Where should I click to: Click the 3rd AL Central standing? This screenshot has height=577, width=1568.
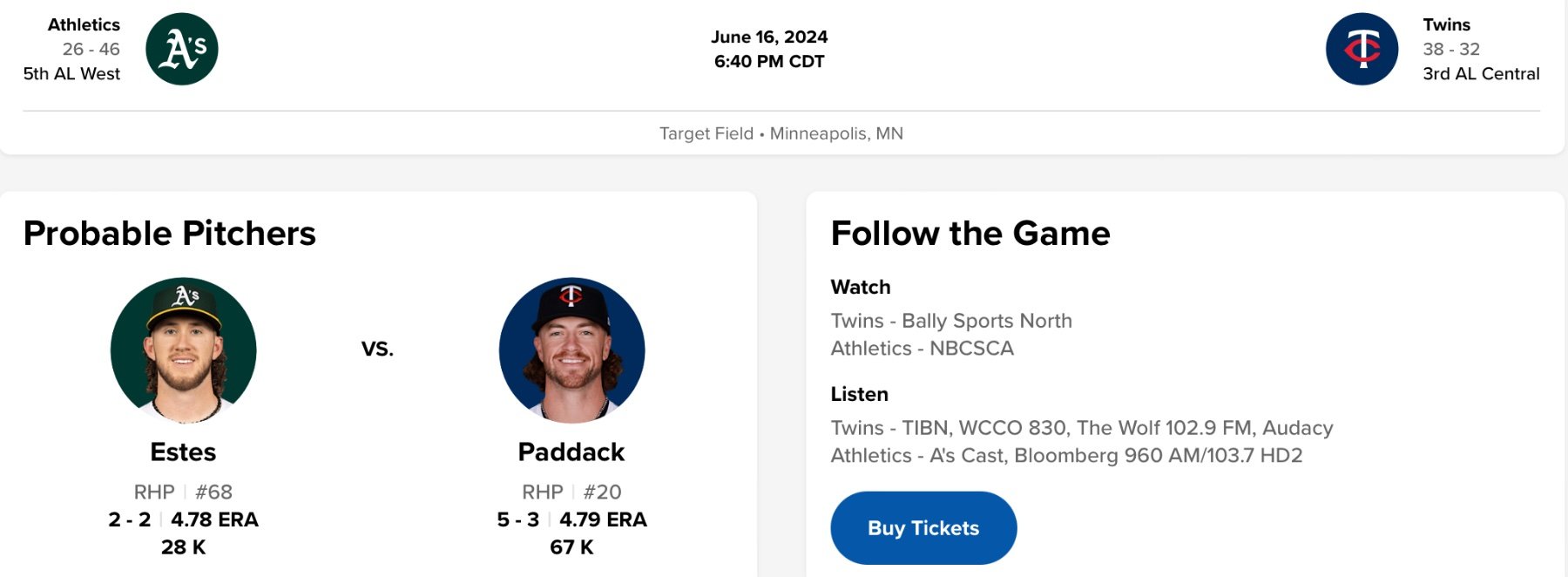[x=1481, y=73]
